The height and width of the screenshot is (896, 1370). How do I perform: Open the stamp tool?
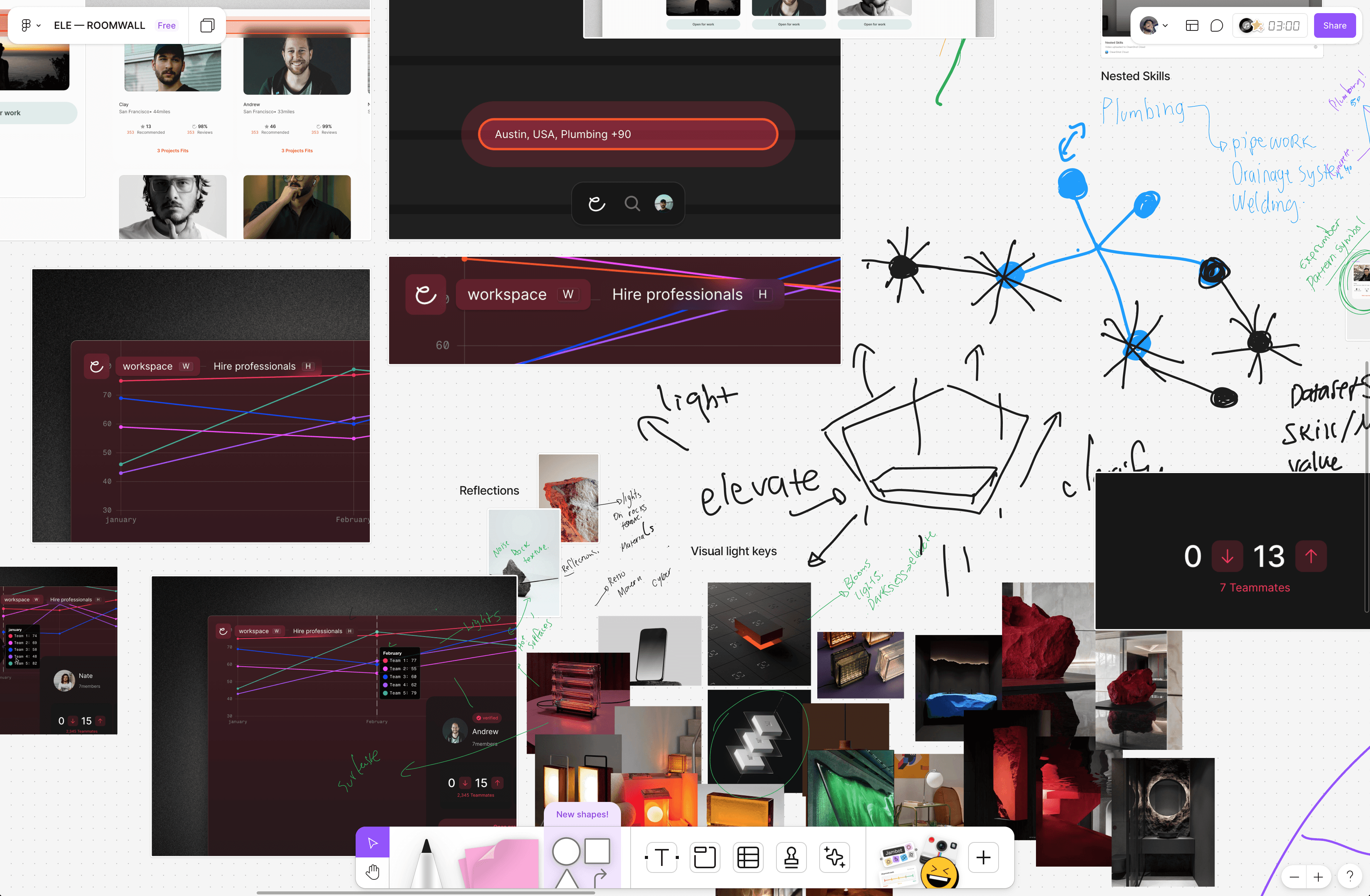point(791,857)
